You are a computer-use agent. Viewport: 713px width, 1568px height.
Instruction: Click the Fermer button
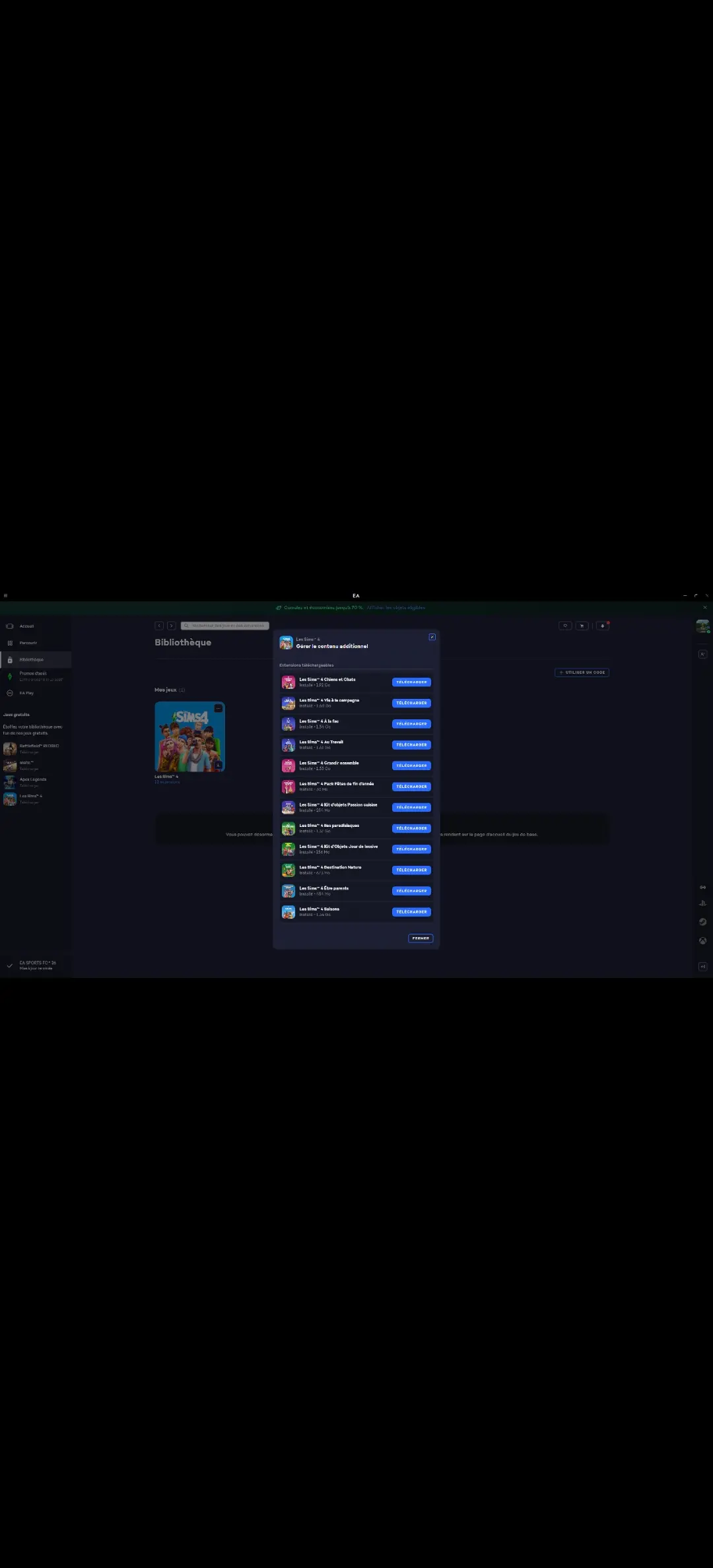click(421, 938)
